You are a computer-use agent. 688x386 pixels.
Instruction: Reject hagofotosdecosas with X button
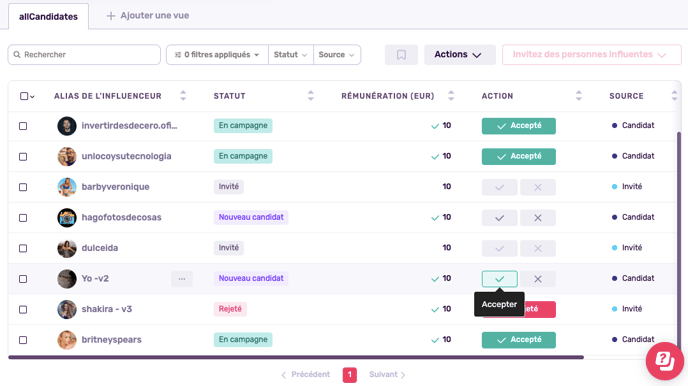[538, 218]
